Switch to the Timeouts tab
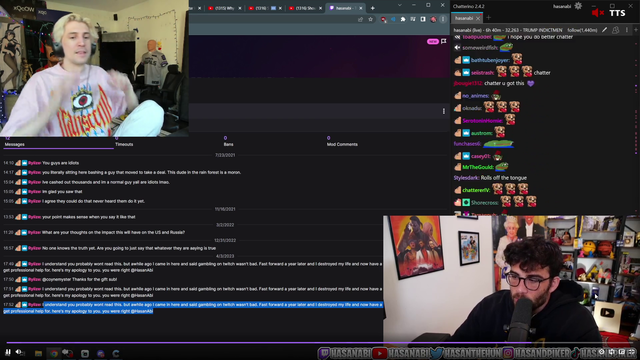The height and width of the screenshot is (360, 640). (x=124, y=144)
